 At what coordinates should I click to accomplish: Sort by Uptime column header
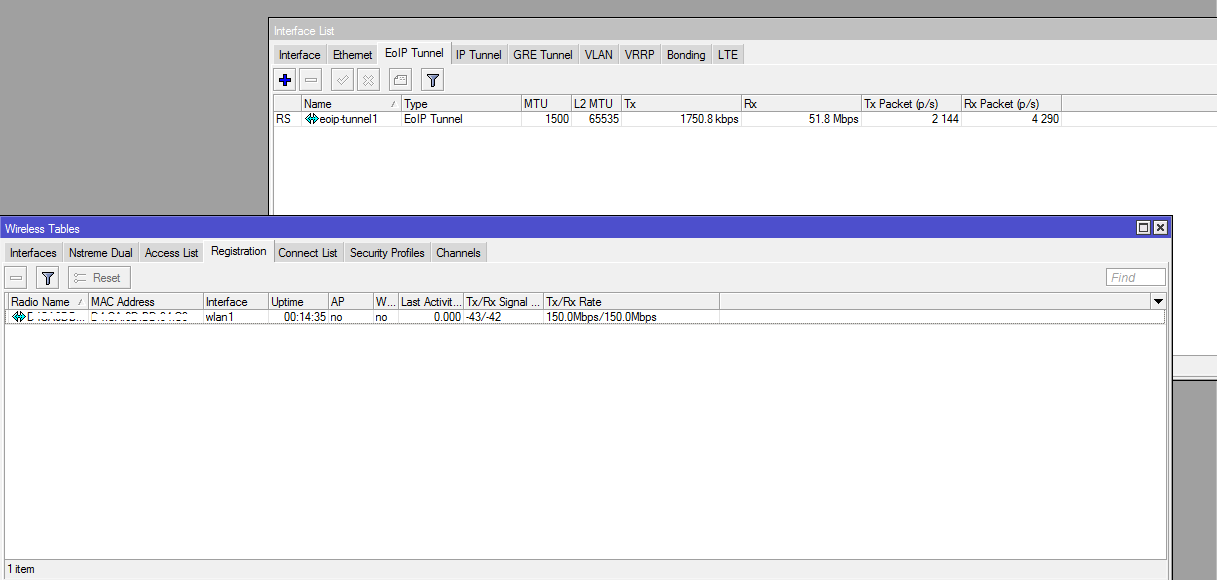299,302
